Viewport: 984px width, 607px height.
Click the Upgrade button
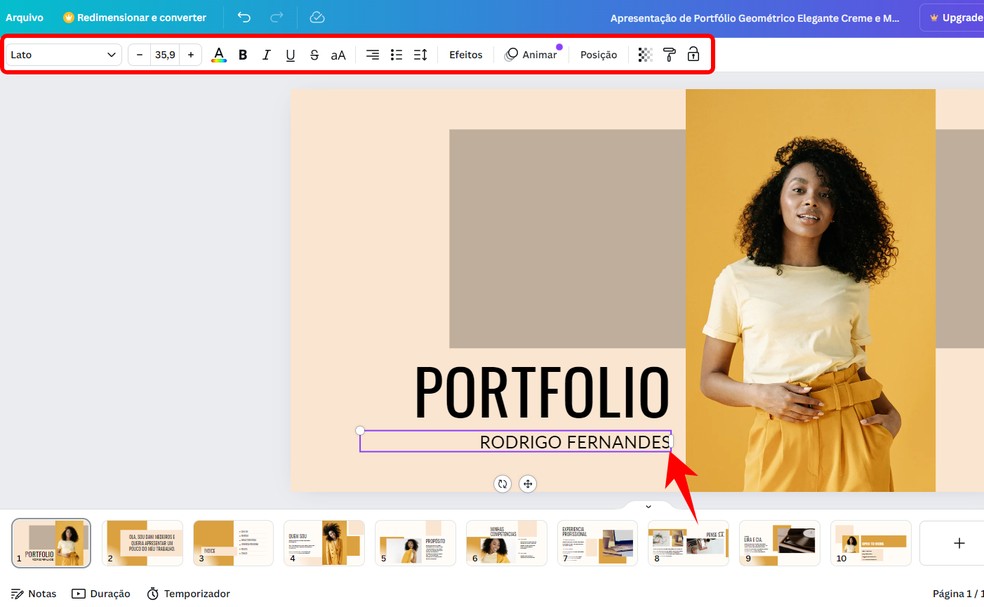pyautogui.click(x=953, y=17)
